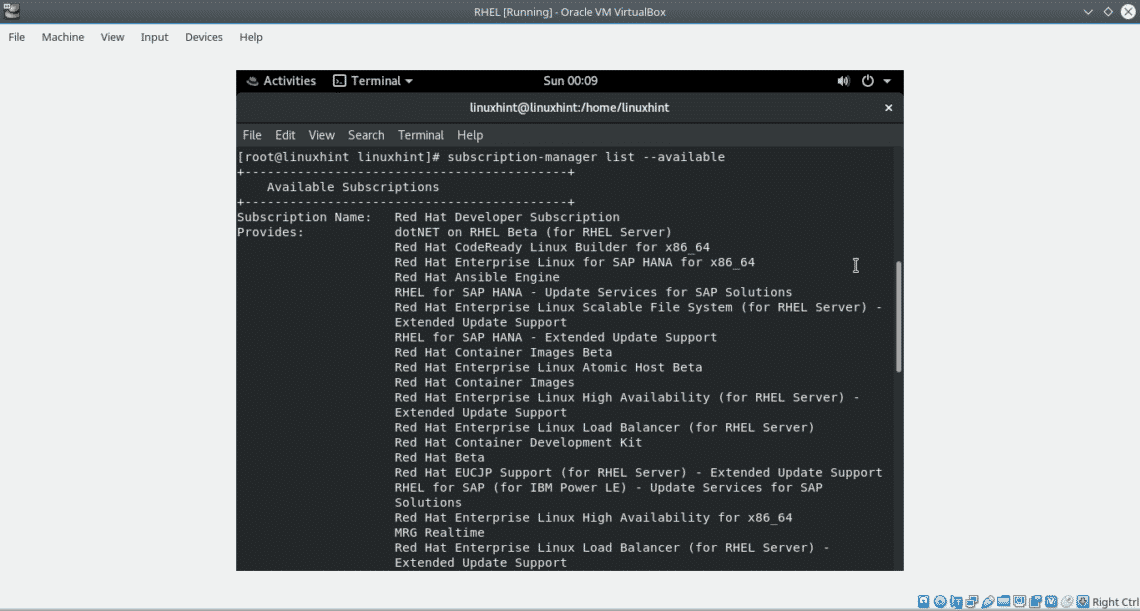1140x611 pixels.
Task: Click the audio status icon in VirtualBox bar
Action: click(x=956, y=602)
